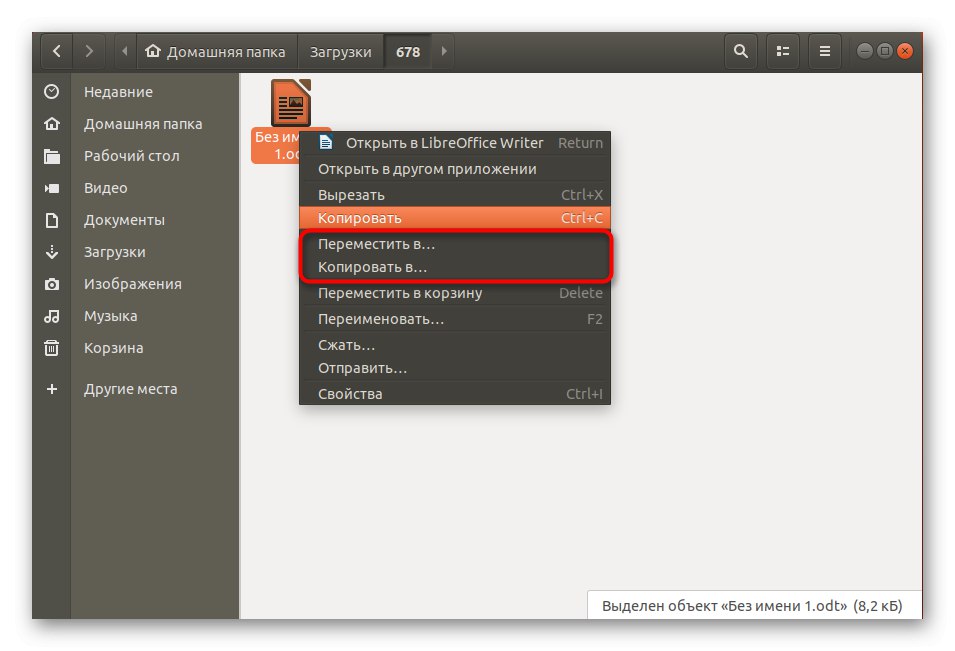Open Изображения folder in sidebar
This screenshot has width=955, height=651.
tap(133, 284)
